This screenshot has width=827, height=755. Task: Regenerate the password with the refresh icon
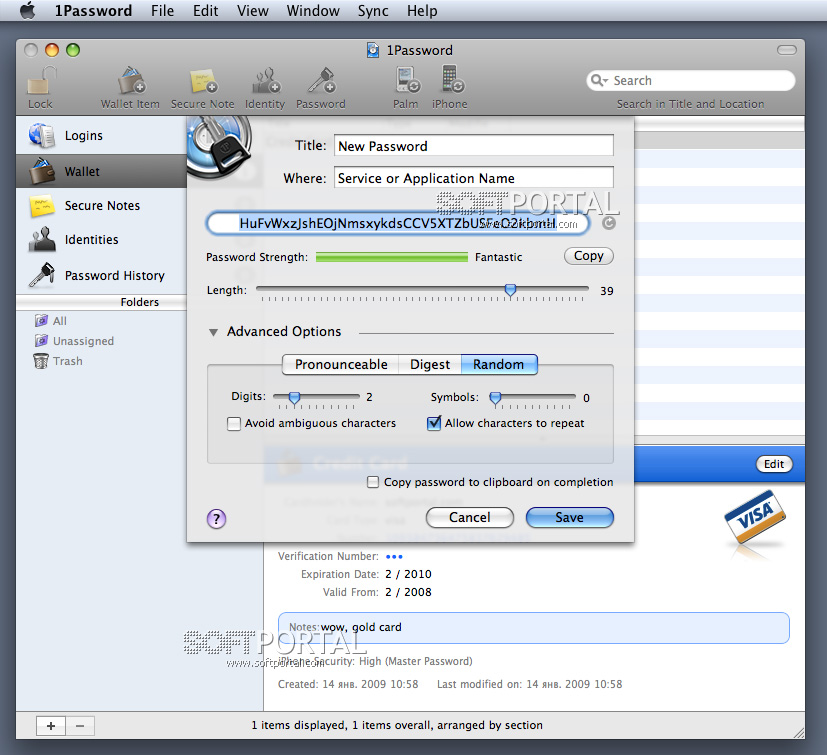tap(609, 223)
